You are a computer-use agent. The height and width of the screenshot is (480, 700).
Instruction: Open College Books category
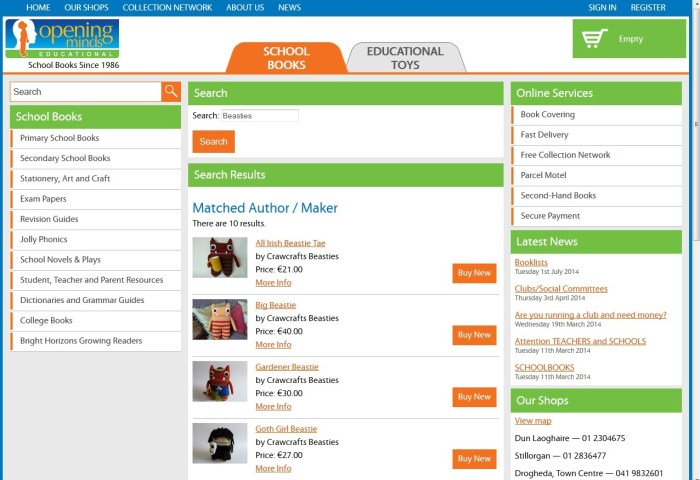click(96, 321)
